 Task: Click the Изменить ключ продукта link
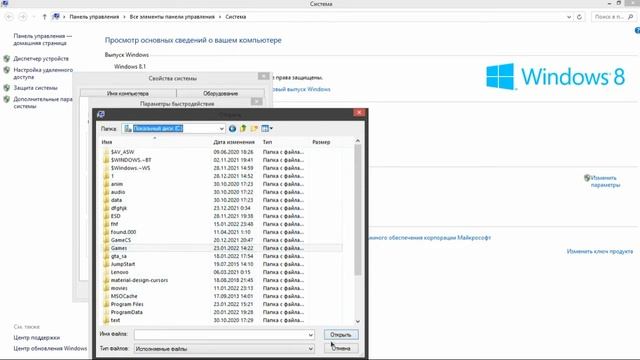(x=600, y=251)
